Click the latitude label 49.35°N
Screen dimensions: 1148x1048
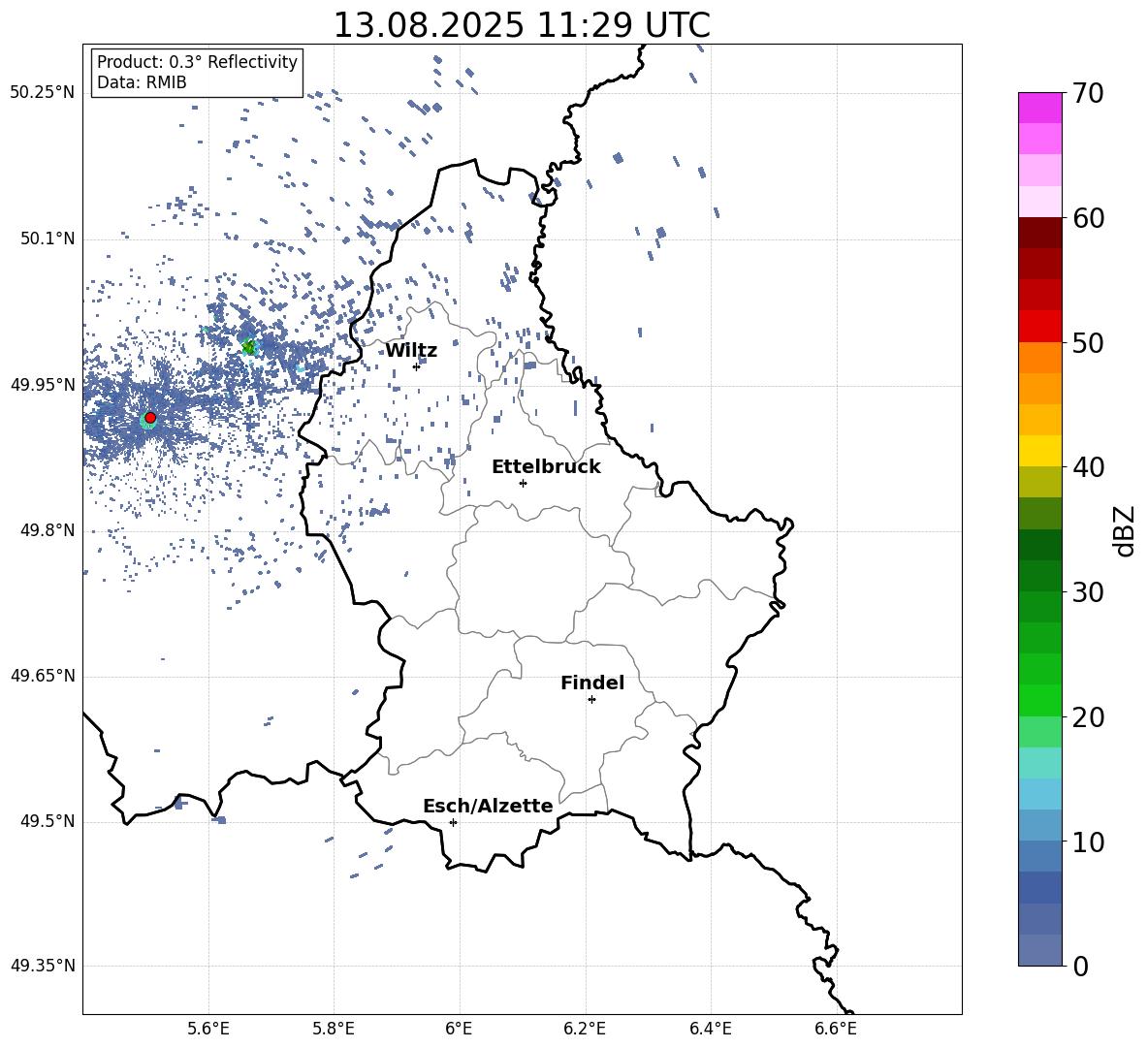point(43,966)
